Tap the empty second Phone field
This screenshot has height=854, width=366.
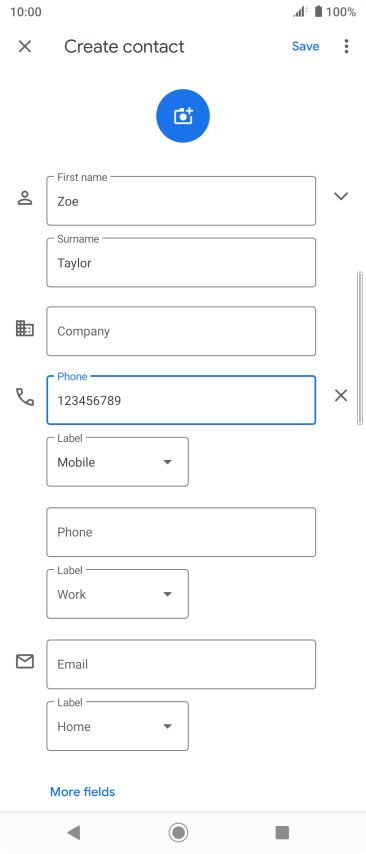pos(181,532)
